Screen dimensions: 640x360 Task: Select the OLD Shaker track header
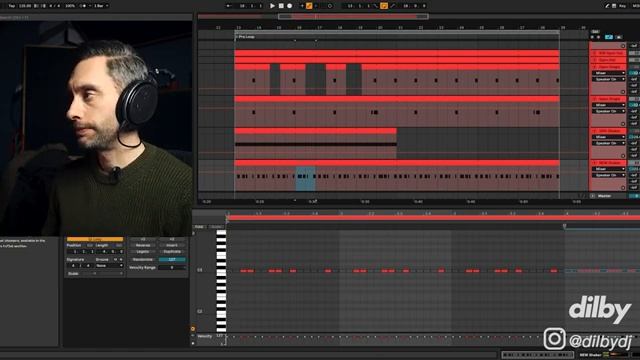610,131
